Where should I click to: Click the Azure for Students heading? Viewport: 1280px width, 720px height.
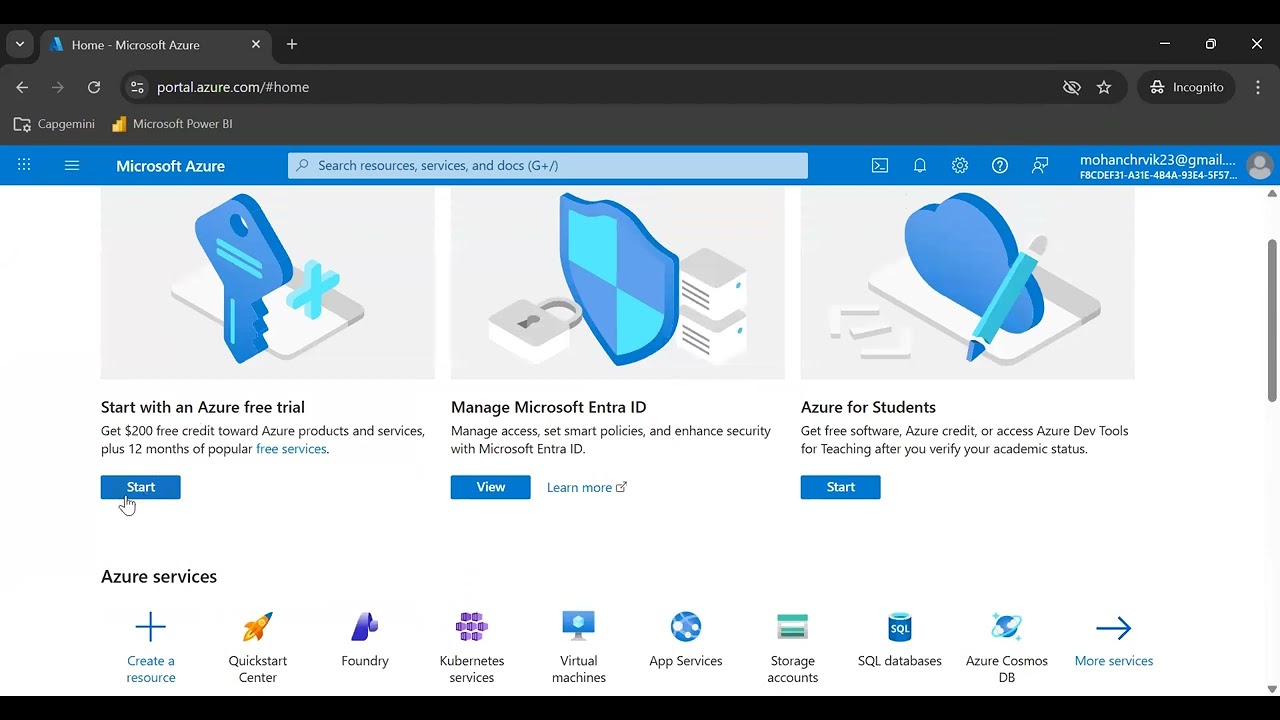(868, 407)
